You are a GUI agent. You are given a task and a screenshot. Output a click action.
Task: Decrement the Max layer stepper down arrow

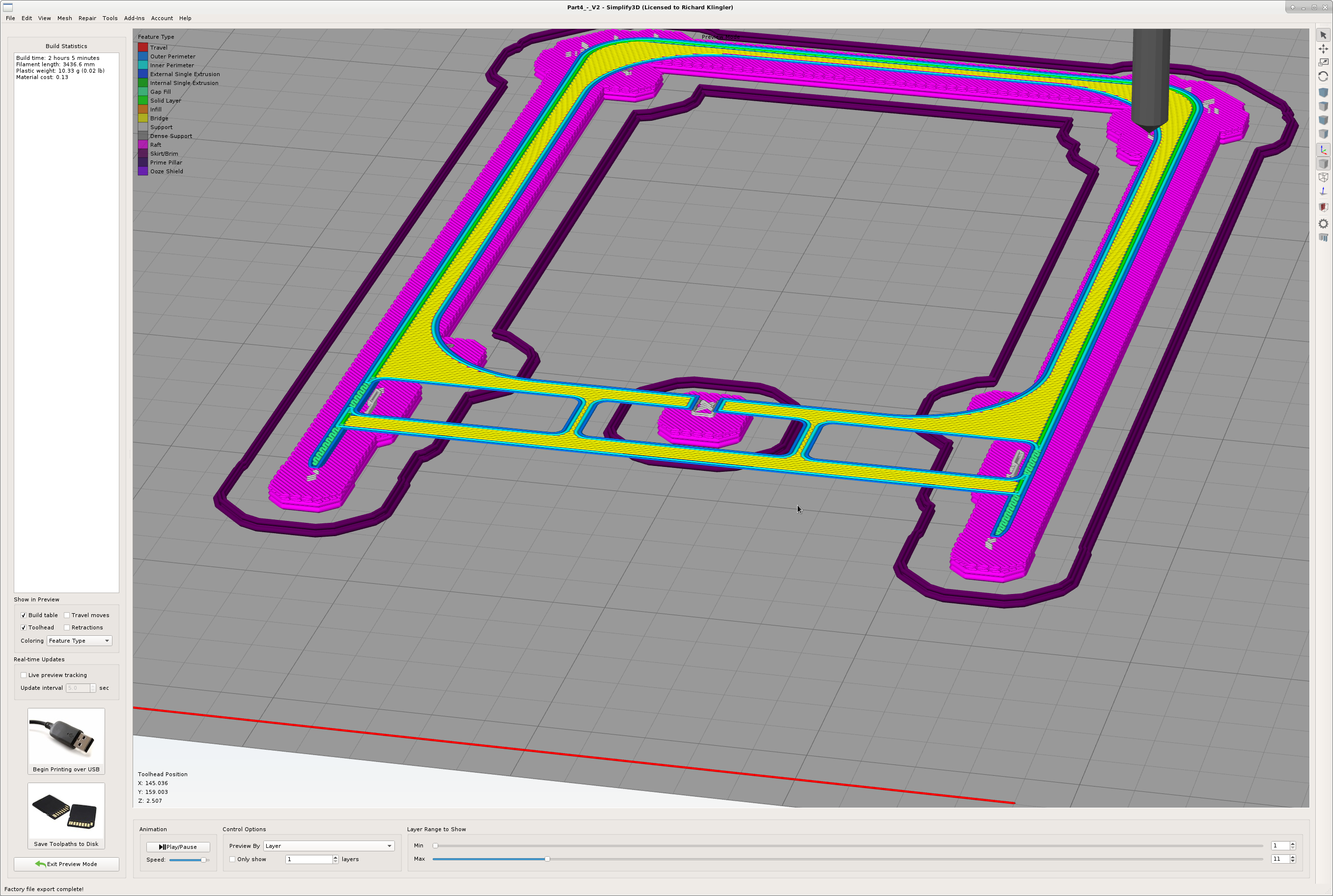click(x=1292, y=861)
